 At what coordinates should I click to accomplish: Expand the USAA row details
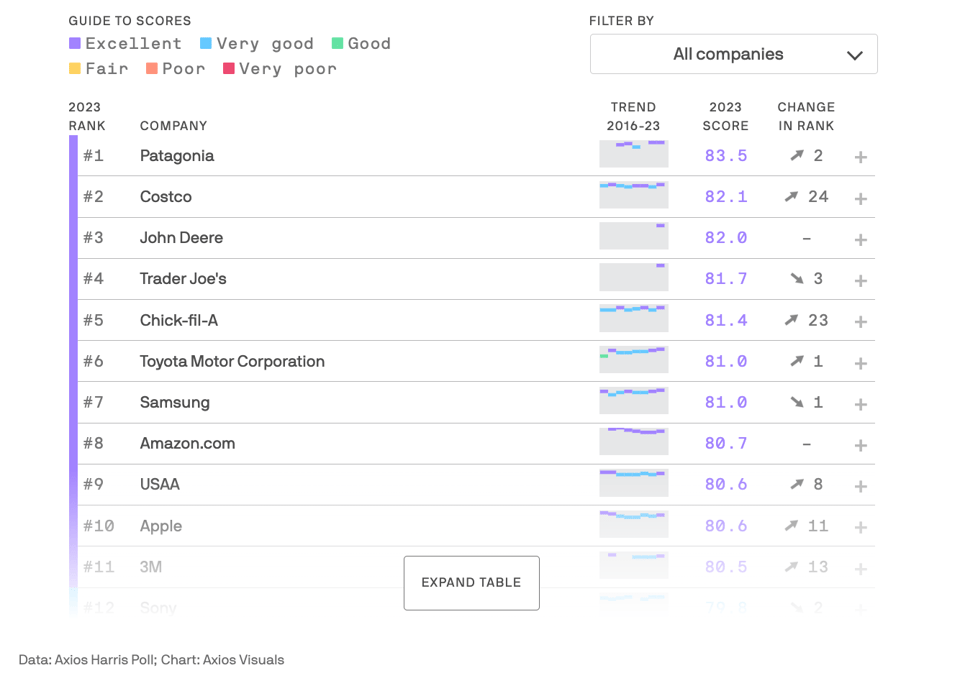click(x=860, y=486)
